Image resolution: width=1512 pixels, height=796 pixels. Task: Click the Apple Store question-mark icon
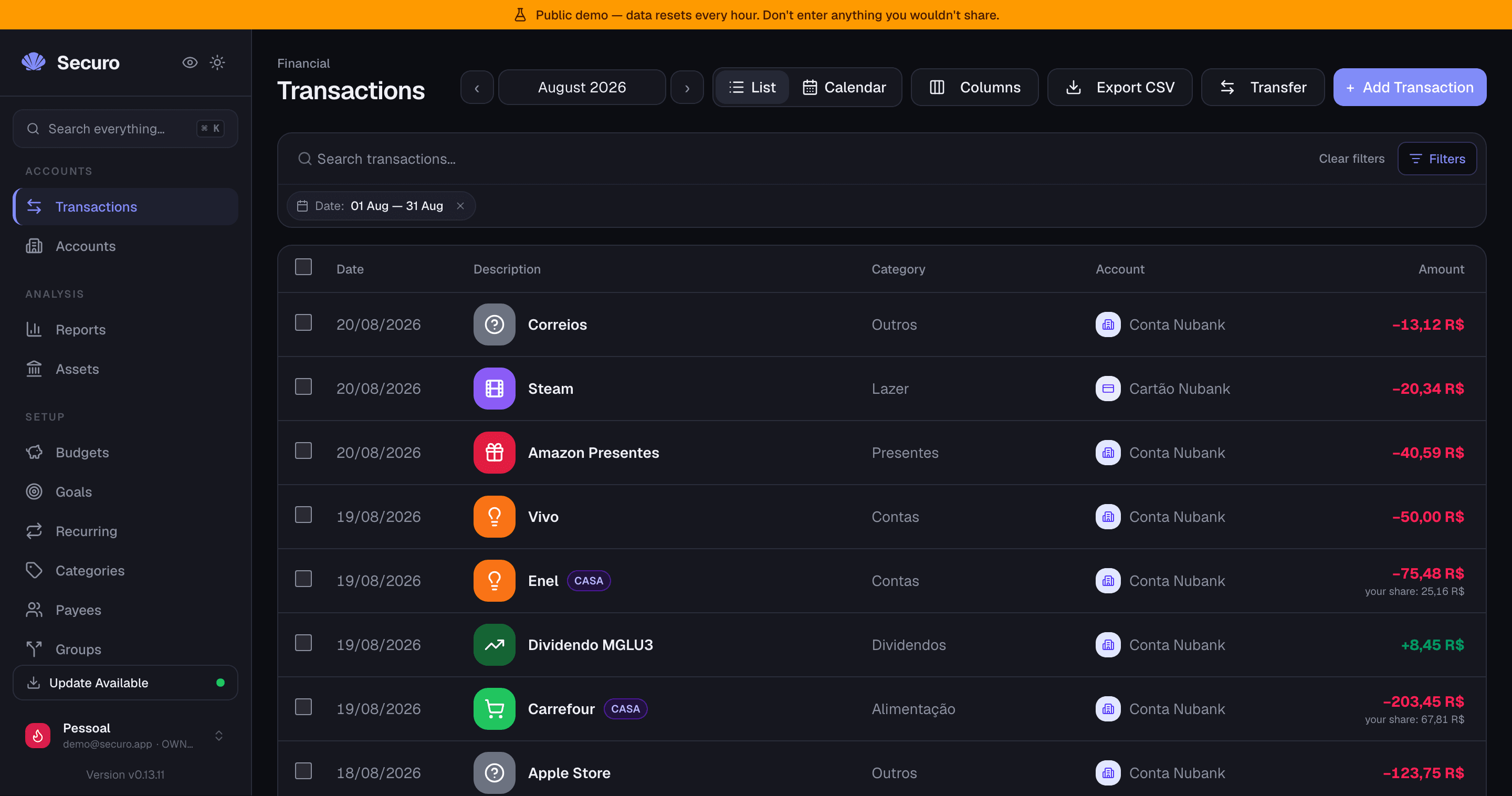(494, 772)
